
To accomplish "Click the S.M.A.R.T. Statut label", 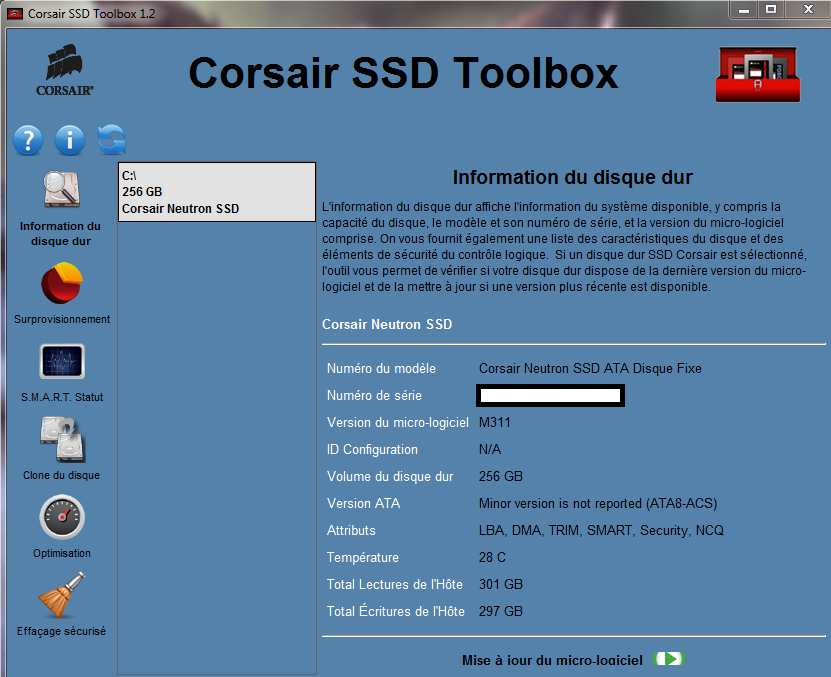I will point(62,397).
